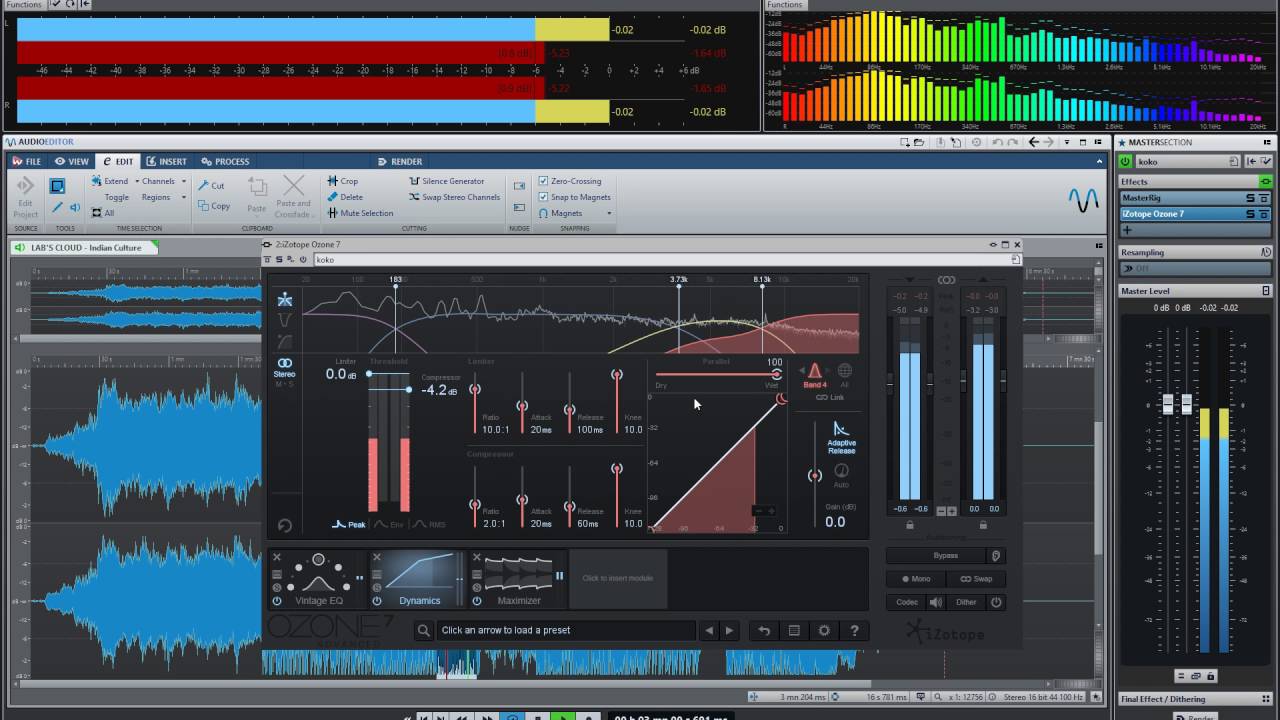Enable the Mono switch in Ozone
The image size is (1280, 720).
(916, 579)
